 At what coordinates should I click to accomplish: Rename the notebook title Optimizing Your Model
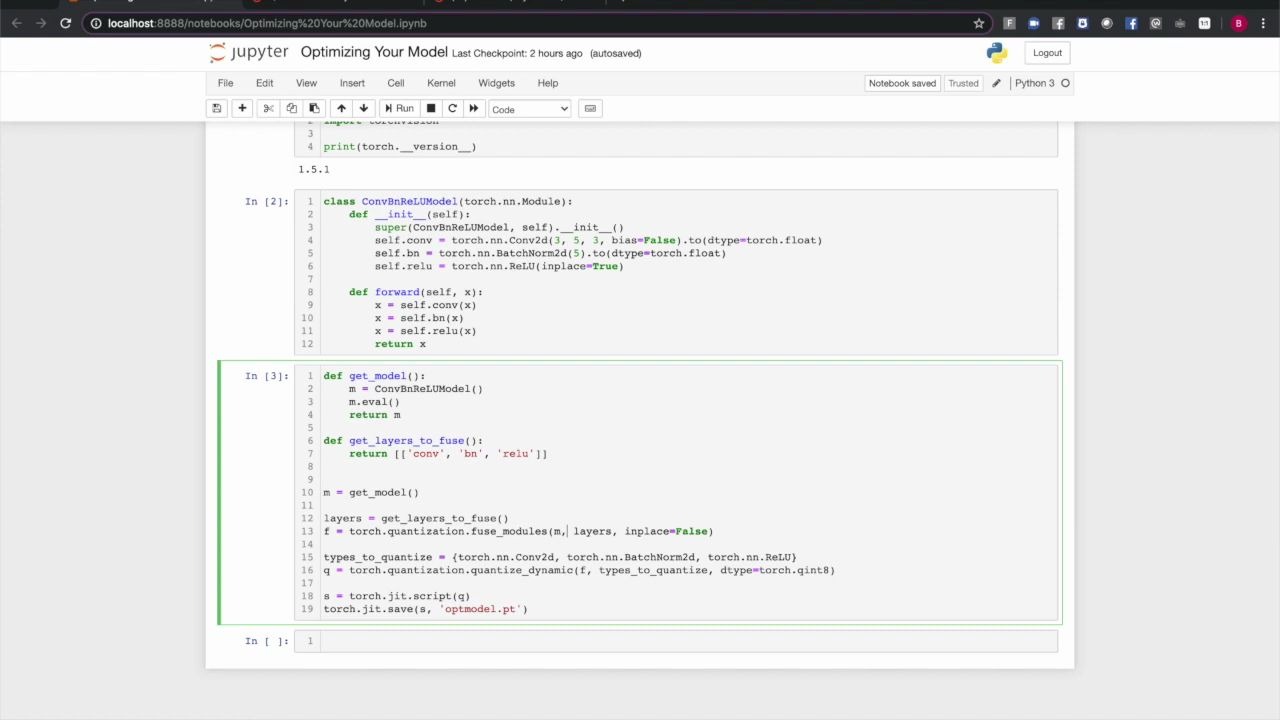(374, 52)
